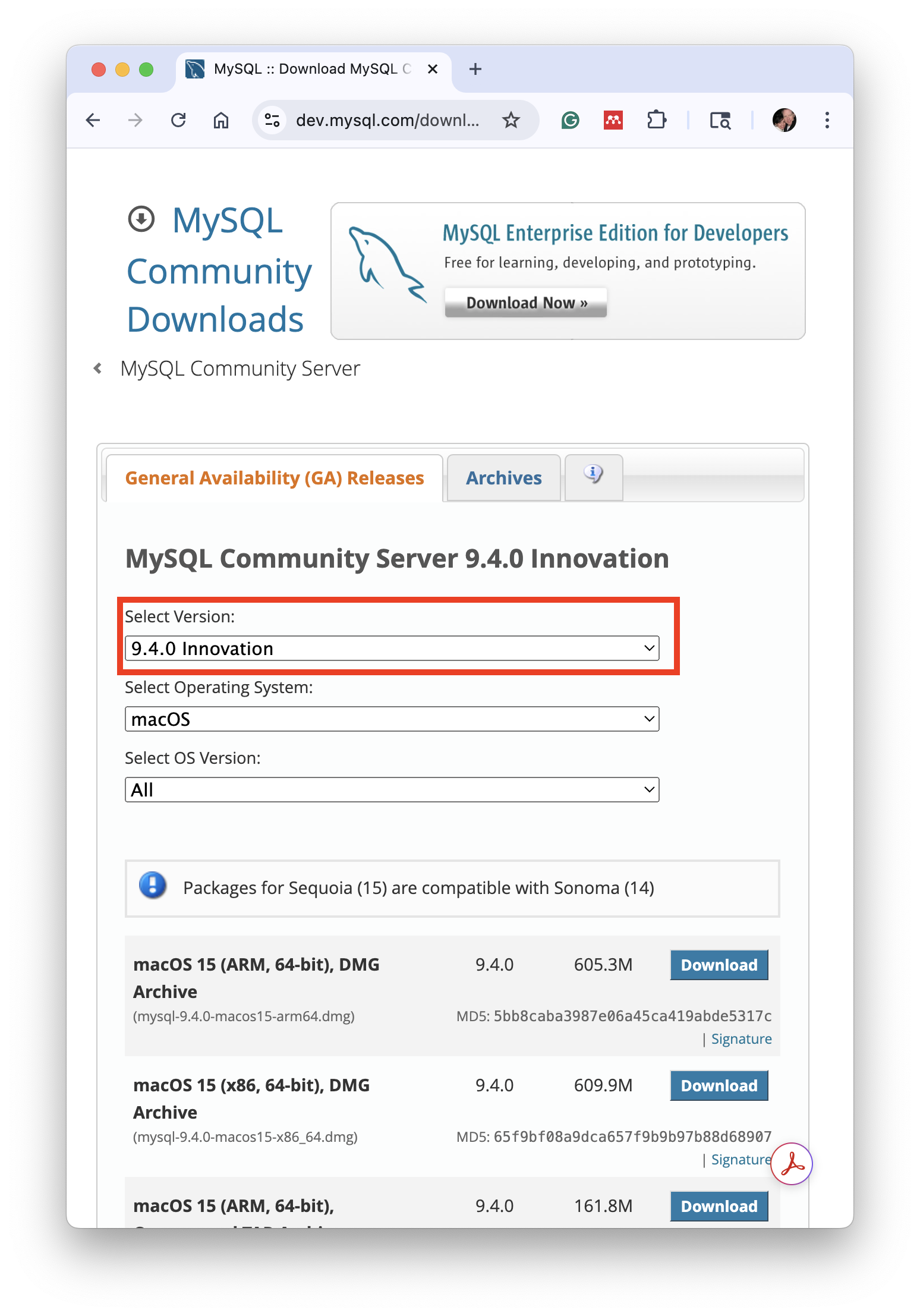The height and width of the screenshot is (1316, 920).
Task: Click the MySQL Community Server 9.4.0 Innovation heading
Action: pyautogui.click(x=397, y=558)
